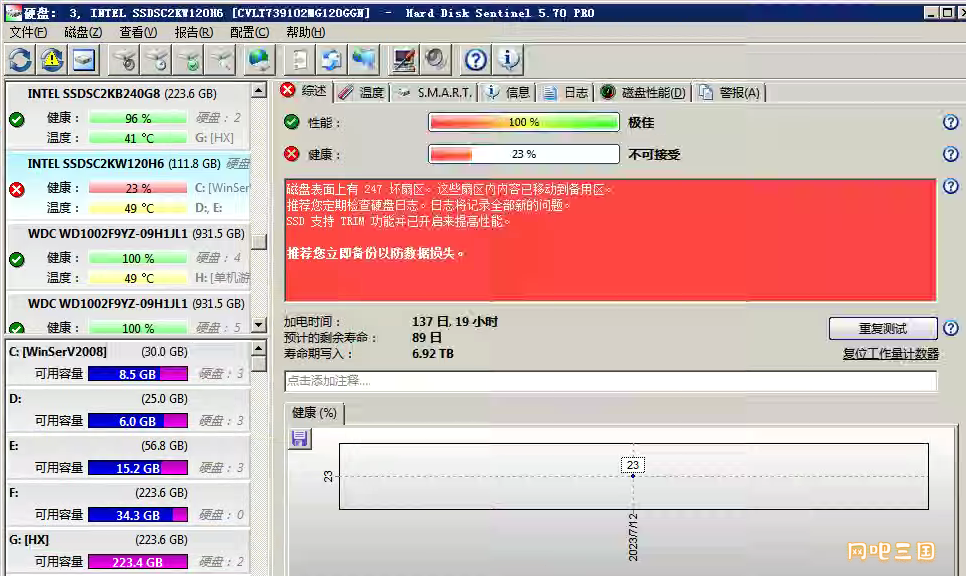Click the 点击添加注释 comment field
This screenshot has height=576, width=966.
click(611, 381)
